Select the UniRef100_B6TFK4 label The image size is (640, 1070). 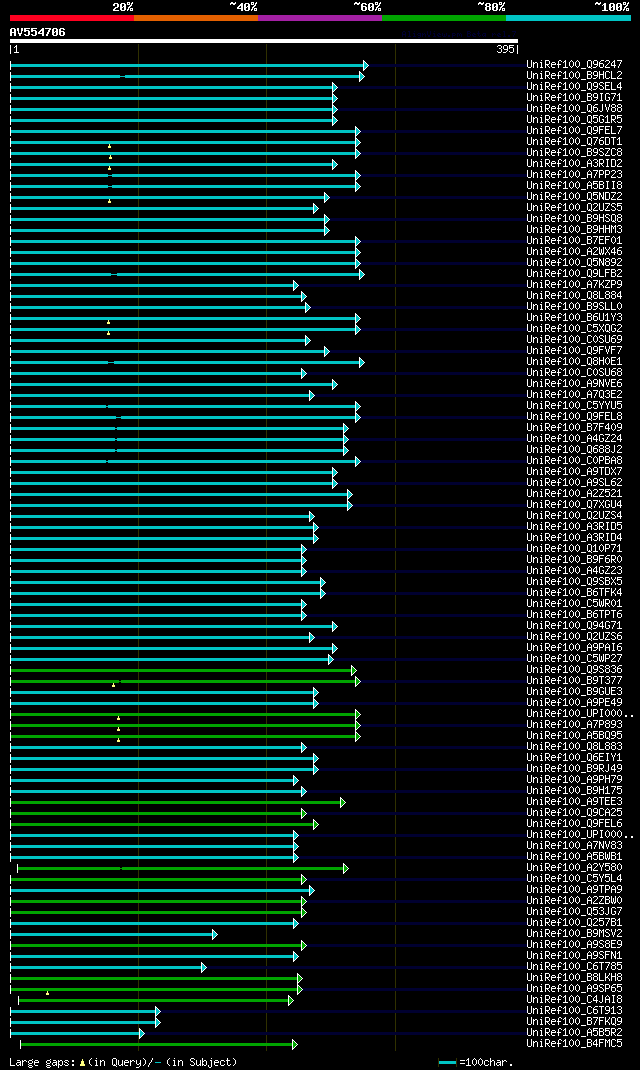[574, 593]
